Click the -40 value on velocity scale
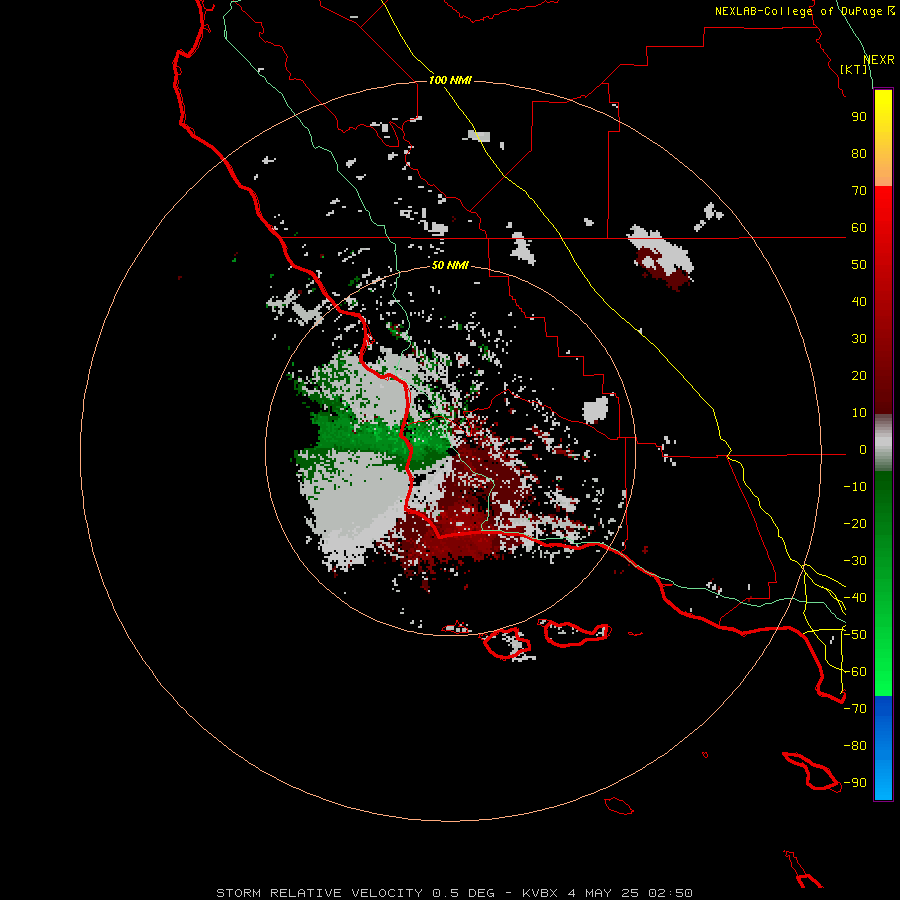The height and width of the screenshot is (900, 900). (855, 598)
